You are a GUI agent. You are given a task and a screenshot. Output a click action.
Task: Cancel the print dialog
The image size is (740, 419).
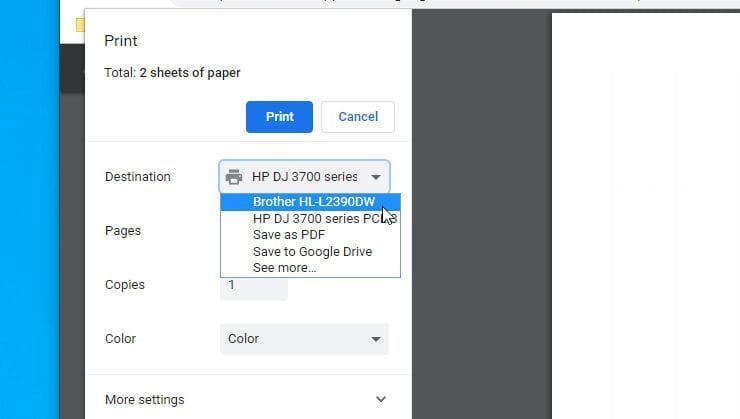357,117
